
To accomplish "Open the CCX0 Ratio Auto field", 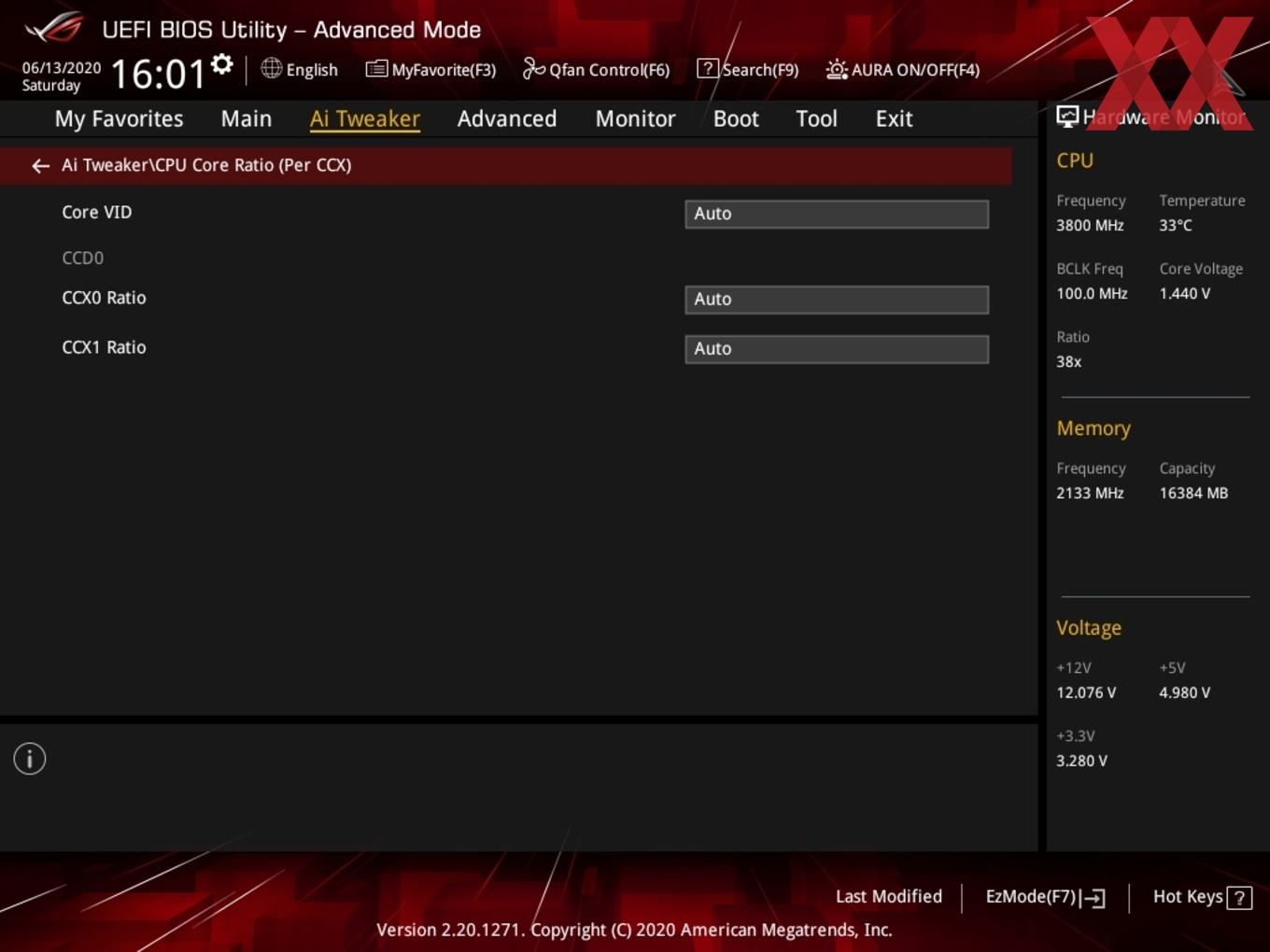I will 837,300.
